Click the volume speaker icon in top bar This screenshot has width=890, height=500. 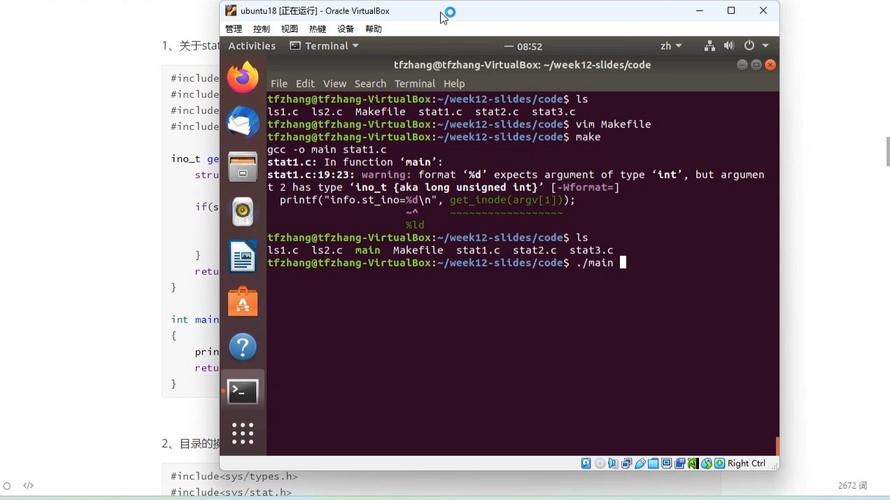point(729,46)
